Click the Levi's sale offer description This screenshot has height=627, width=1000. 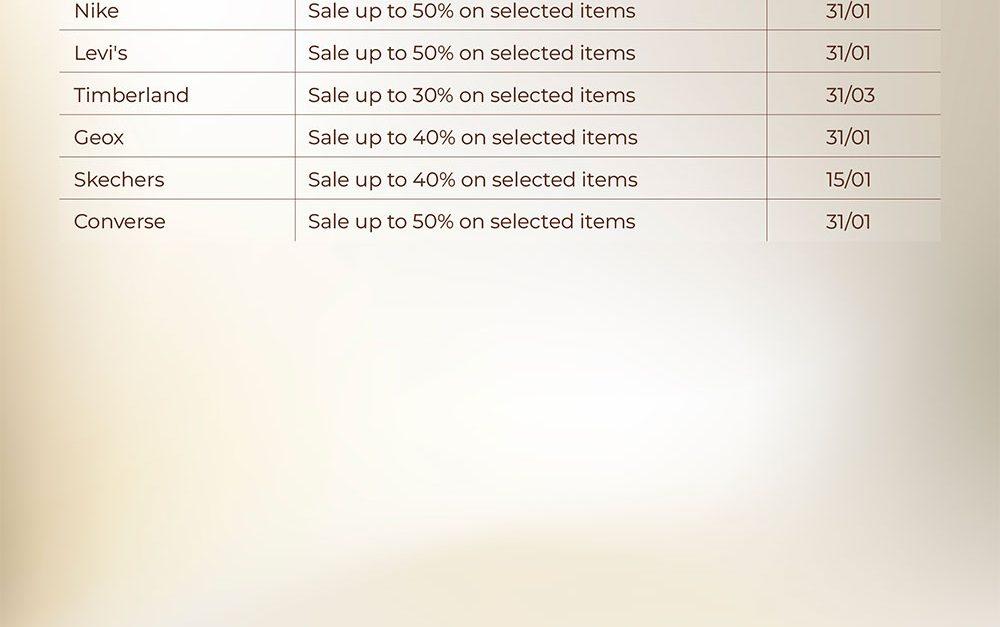pyautogui.click(x=471, y=53)
